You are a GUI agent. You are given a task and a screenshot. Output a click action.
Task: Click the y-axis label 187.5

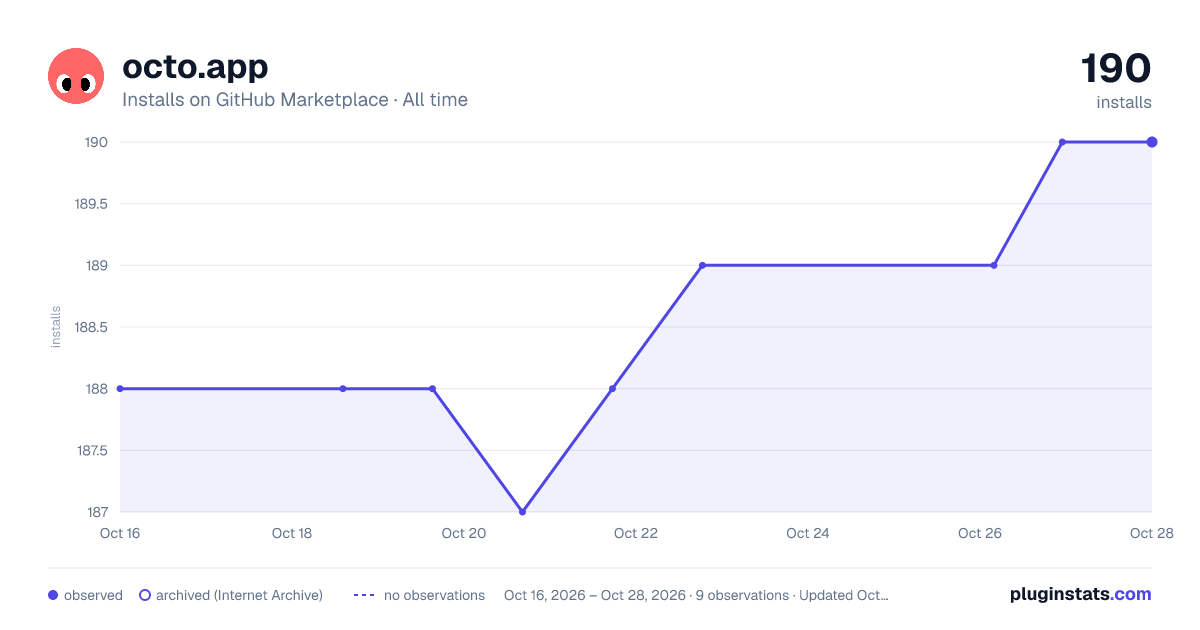pyautogui.click(x=91, y=451)
